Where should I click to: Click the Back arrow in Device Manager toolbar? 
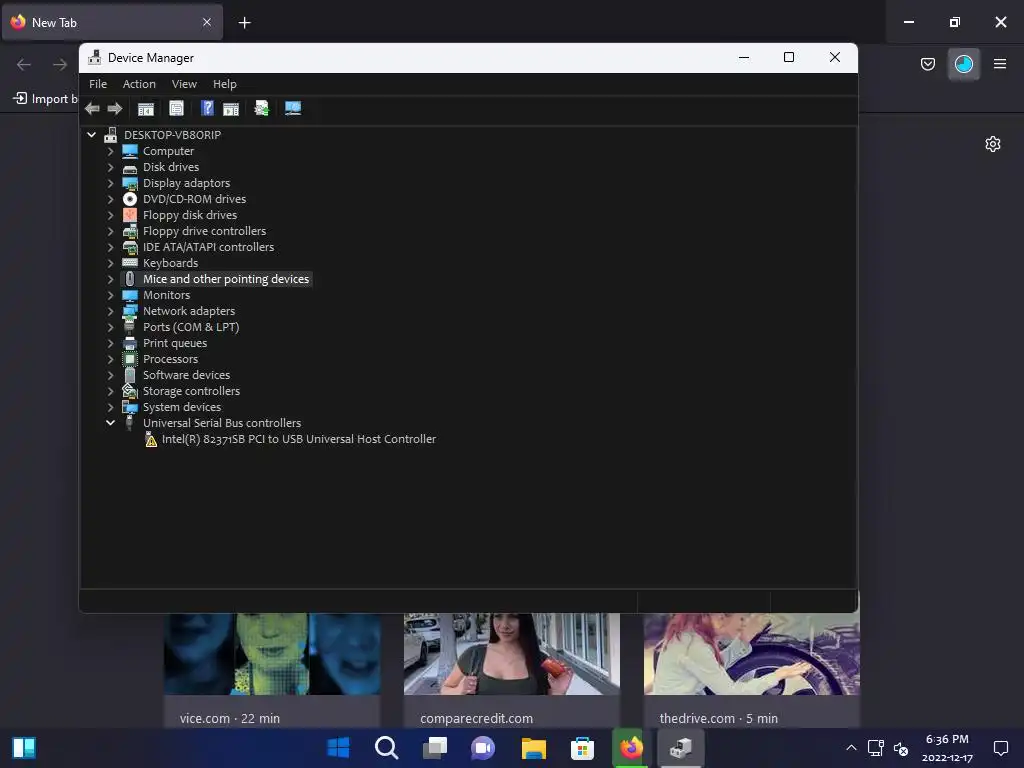point(92,108)
